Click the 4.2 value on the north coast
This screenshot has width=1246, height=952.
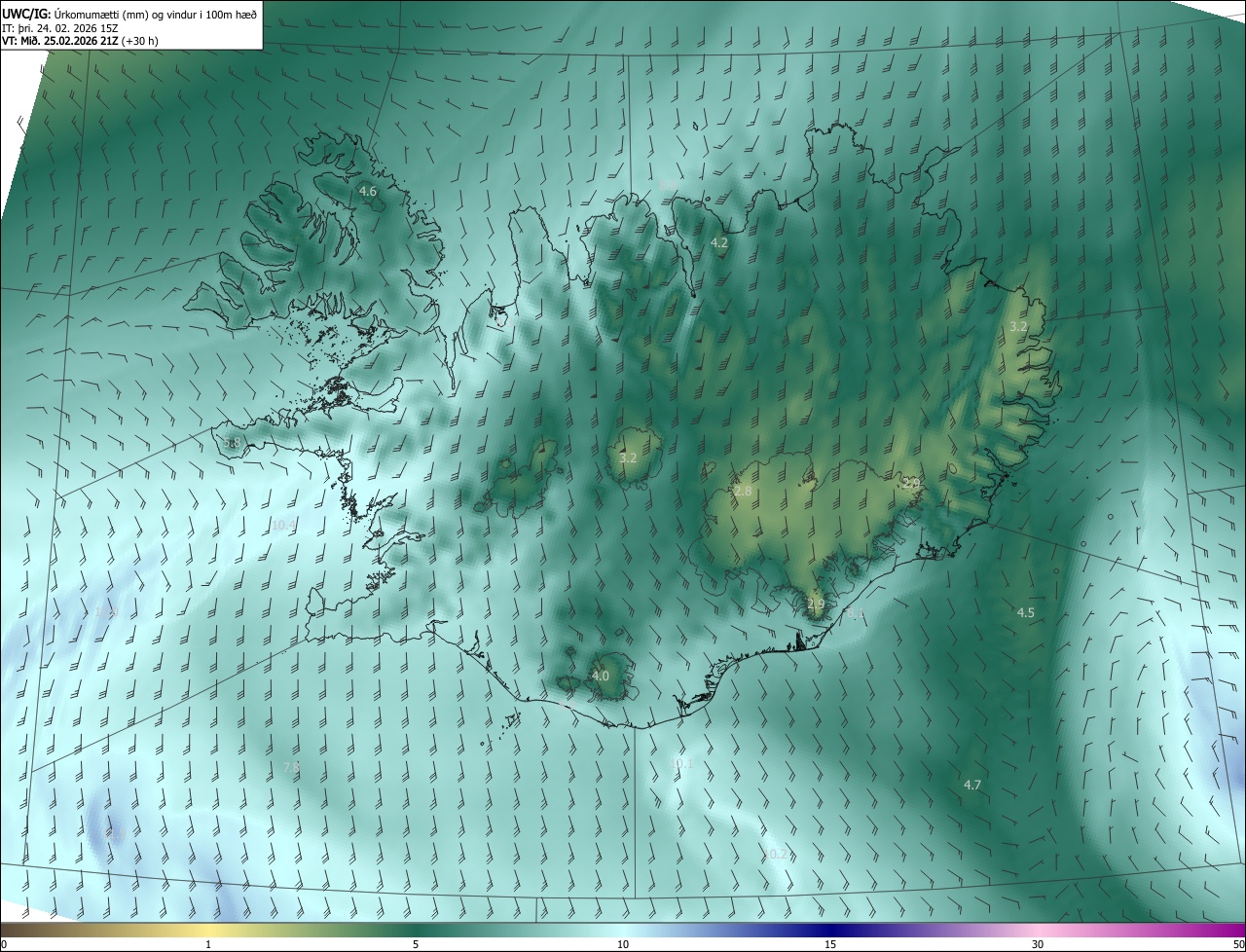click(719, 243)
